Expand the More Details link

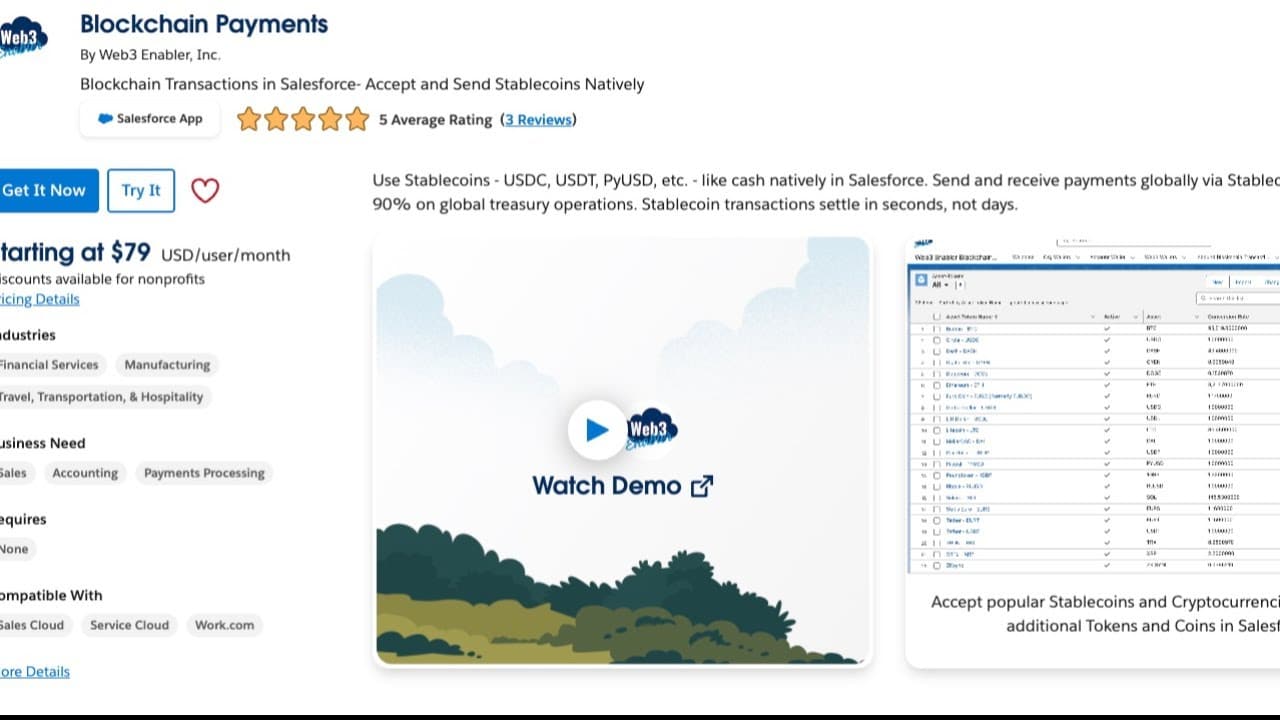pyautogui.click(x=35, y=672)
